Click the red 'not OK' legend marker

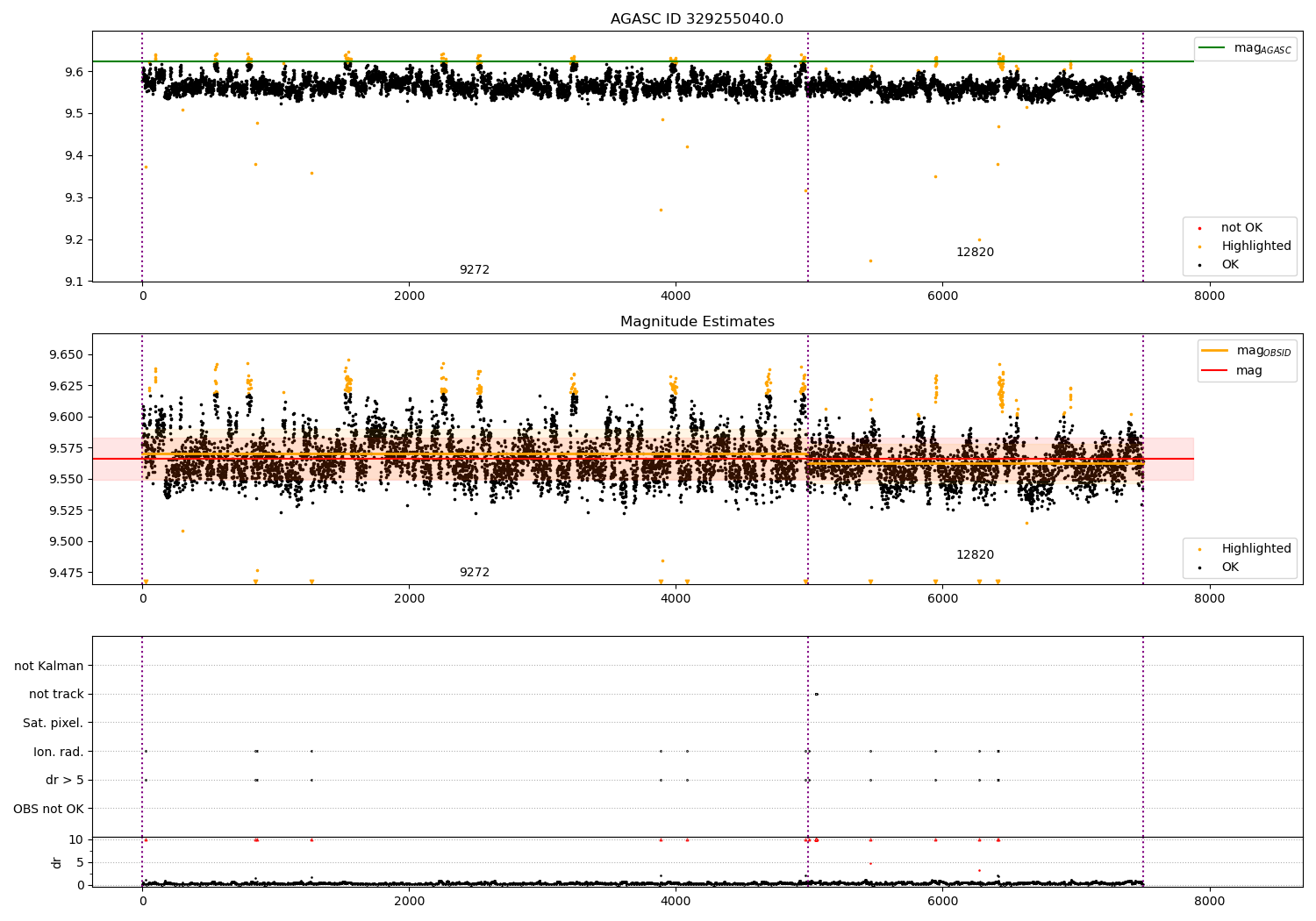(x=1199, y=229)
